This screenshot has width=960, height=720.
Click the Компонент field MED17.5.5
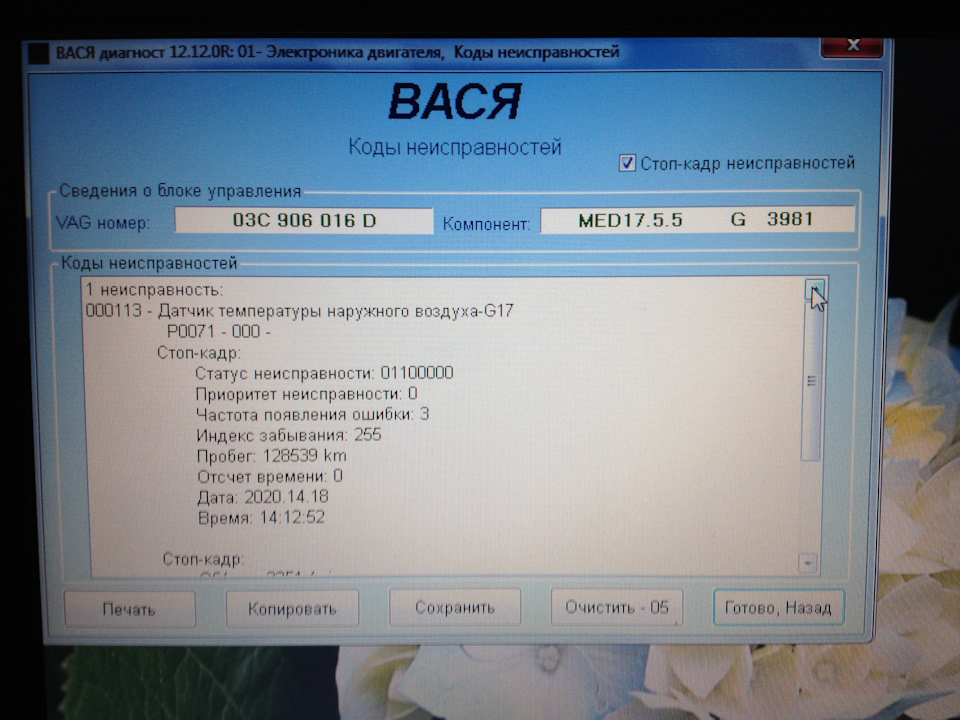696,220
